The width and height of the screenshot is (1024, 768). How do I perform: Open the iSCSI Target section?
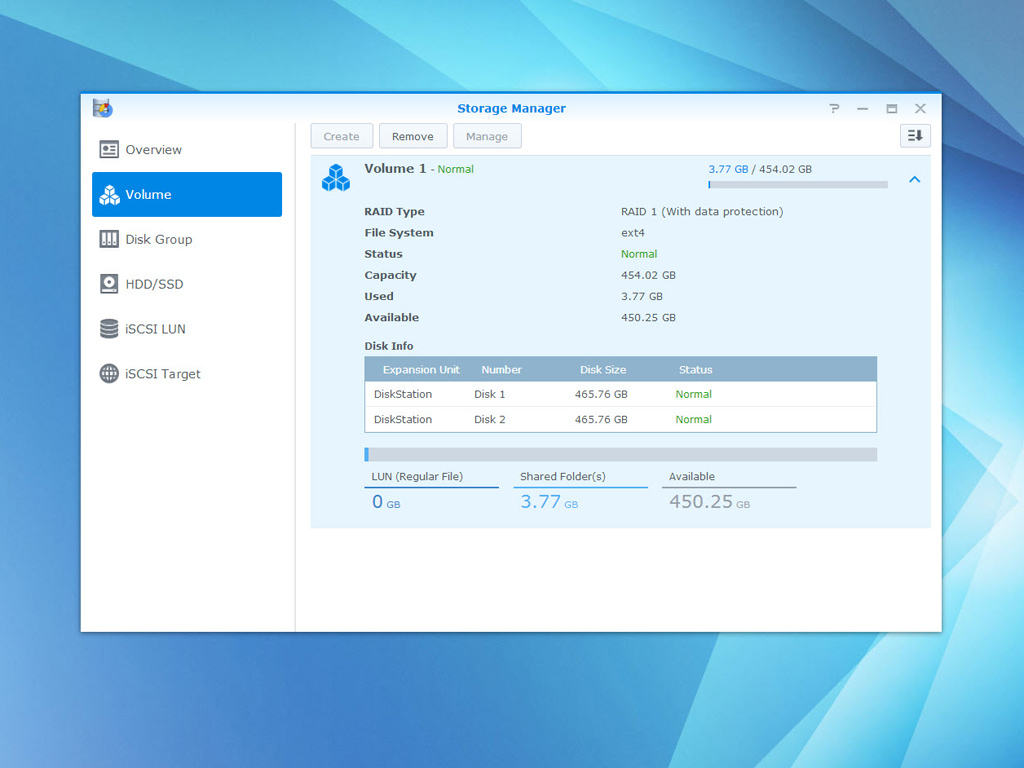coord(187,374)
